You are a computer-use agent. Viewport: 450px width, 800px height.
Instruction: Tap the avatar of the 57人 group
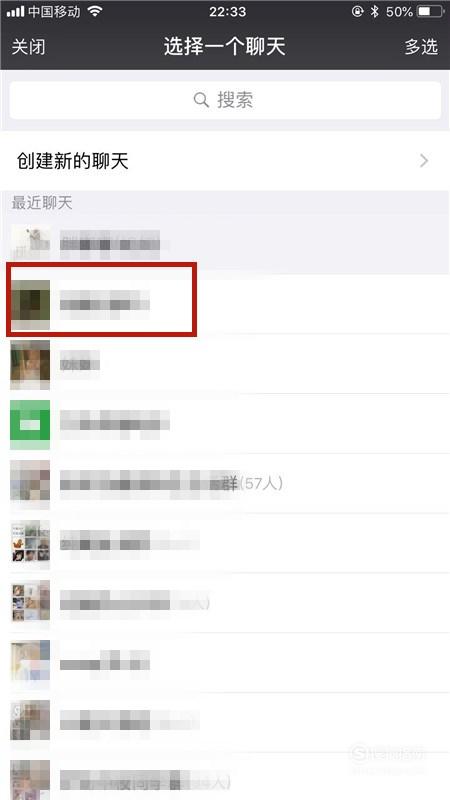(30, 484)
